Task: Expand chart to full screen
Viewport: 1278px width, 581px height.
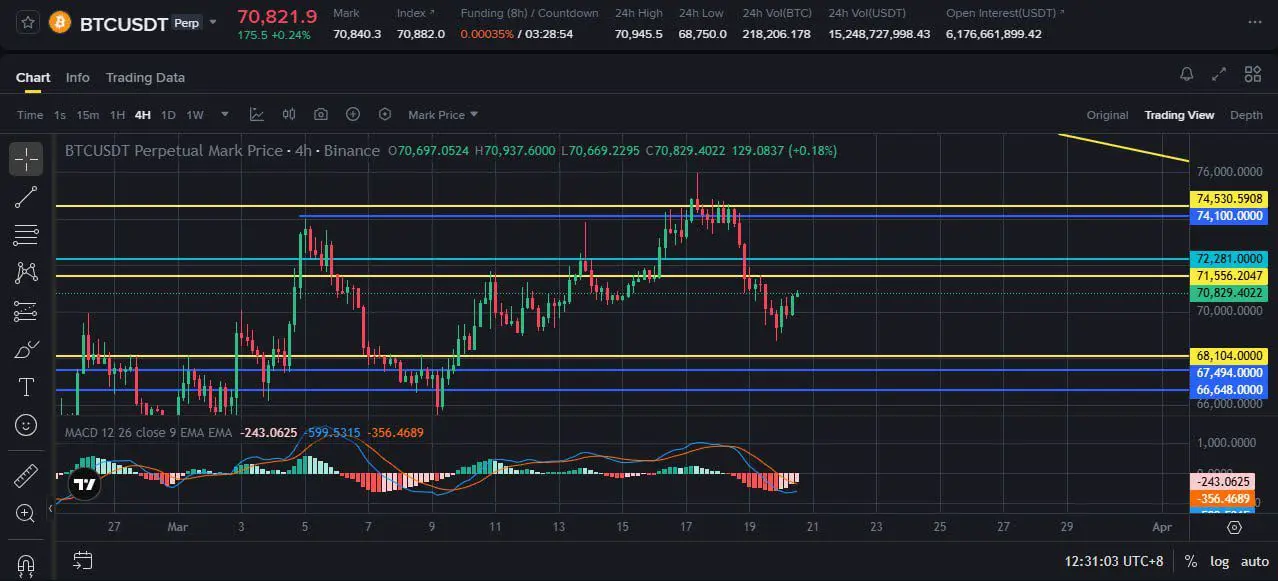Action: [x=1219, y=74]
